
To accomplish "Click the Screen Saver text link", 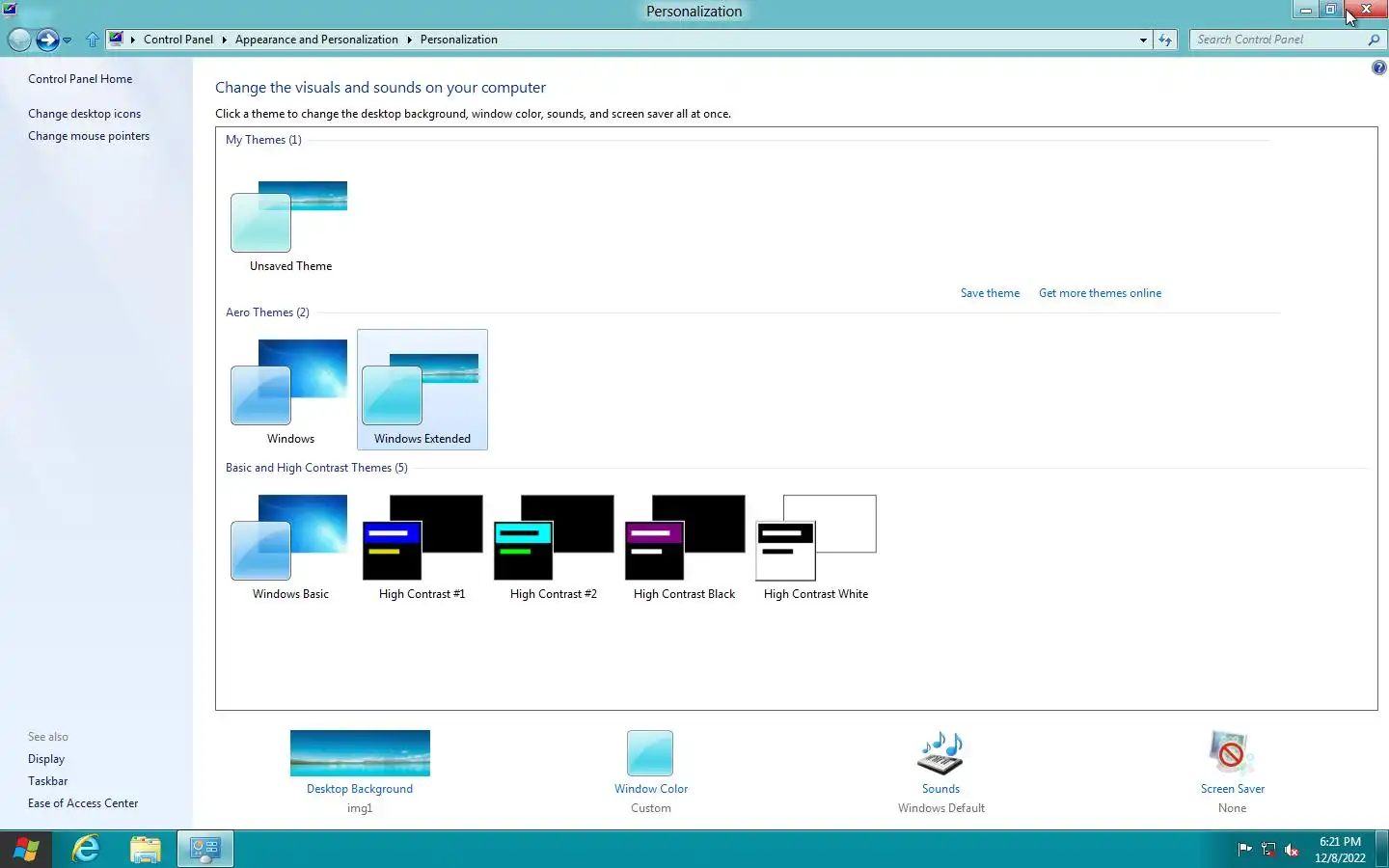I will pyautogui.click(x=1232, y=789).
